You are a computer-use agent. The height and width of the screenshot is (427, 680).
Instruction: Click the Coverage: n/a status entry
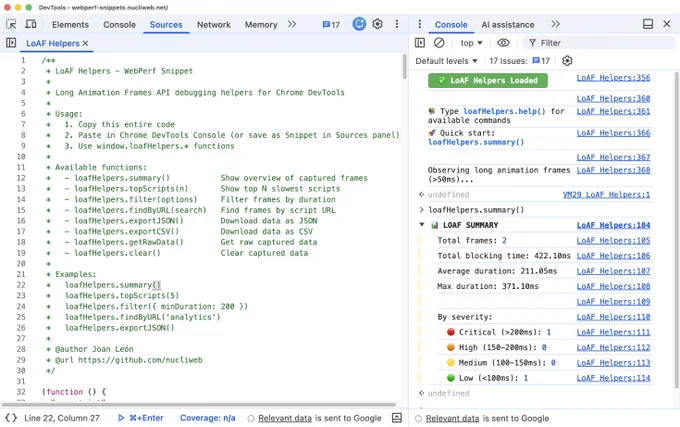(208, 418)
